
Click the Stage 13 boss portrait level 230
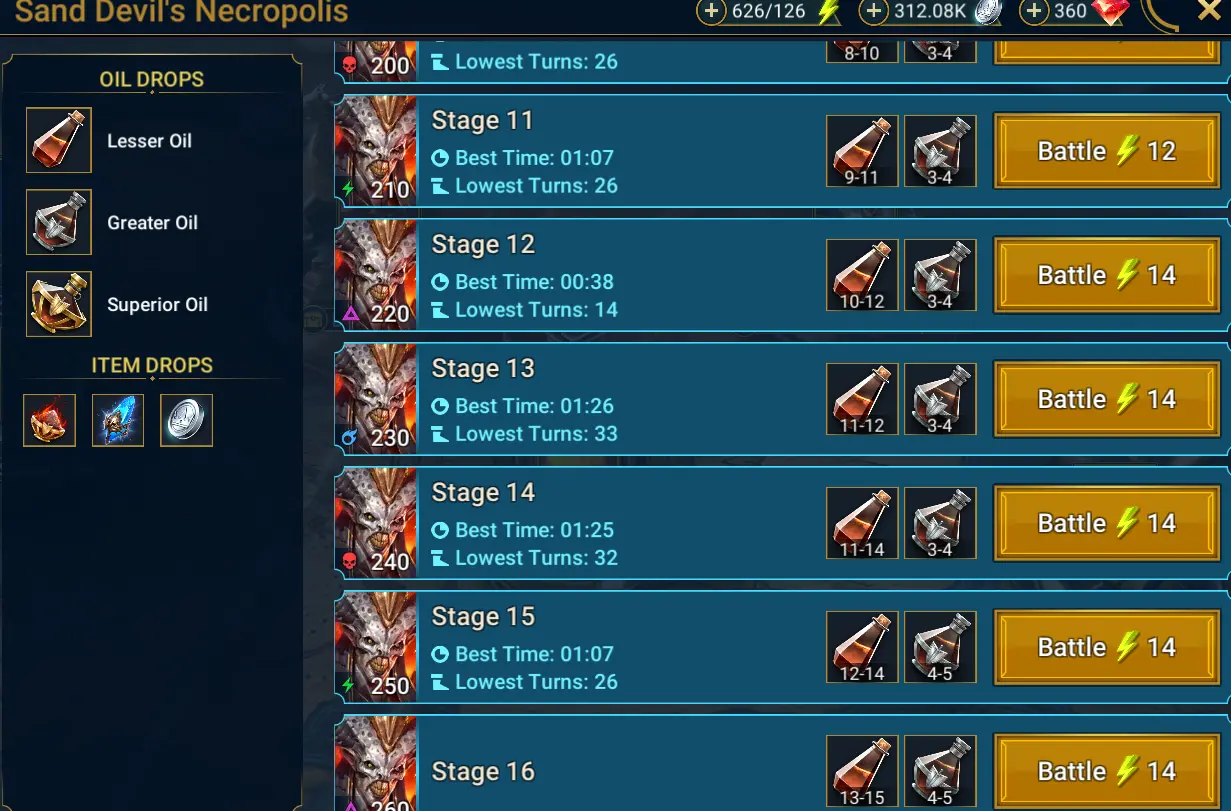(375, 399)
